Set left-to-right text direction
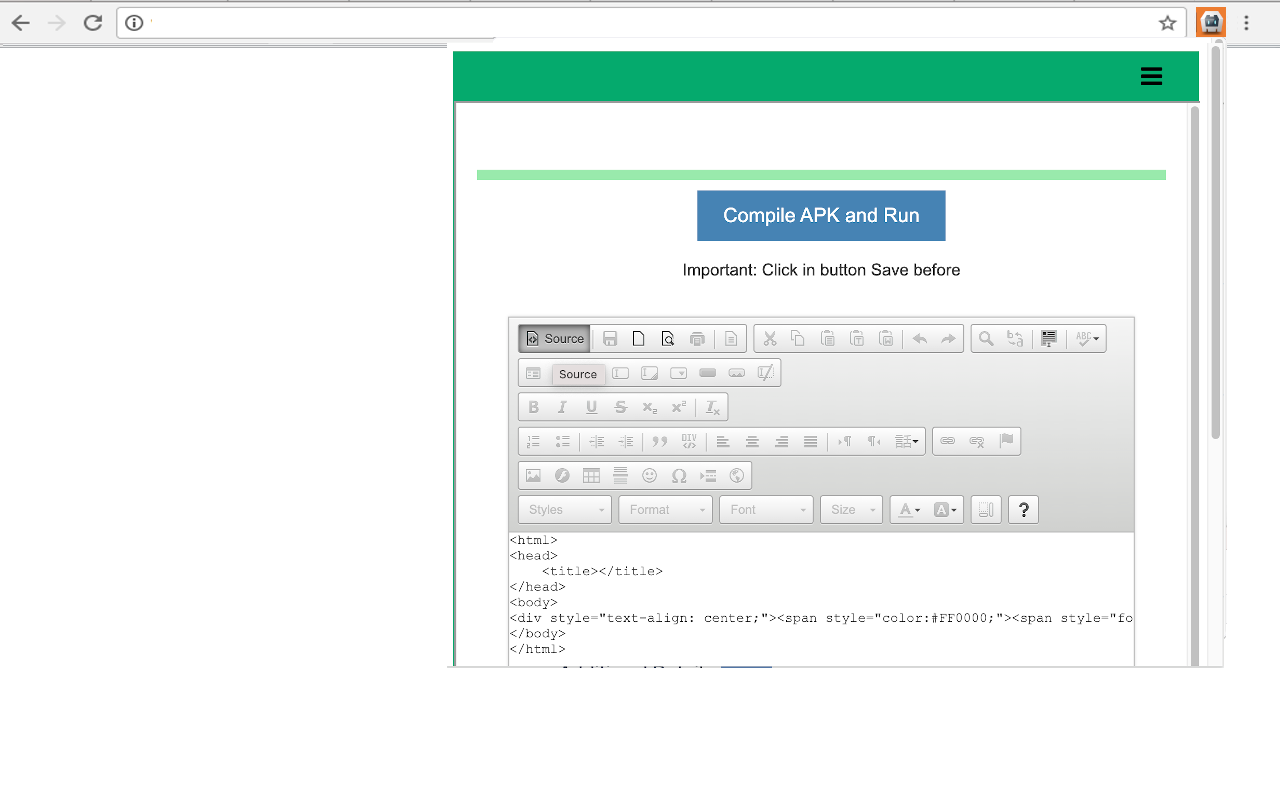This screenshot has width=1280, height=800. point(845,441)
